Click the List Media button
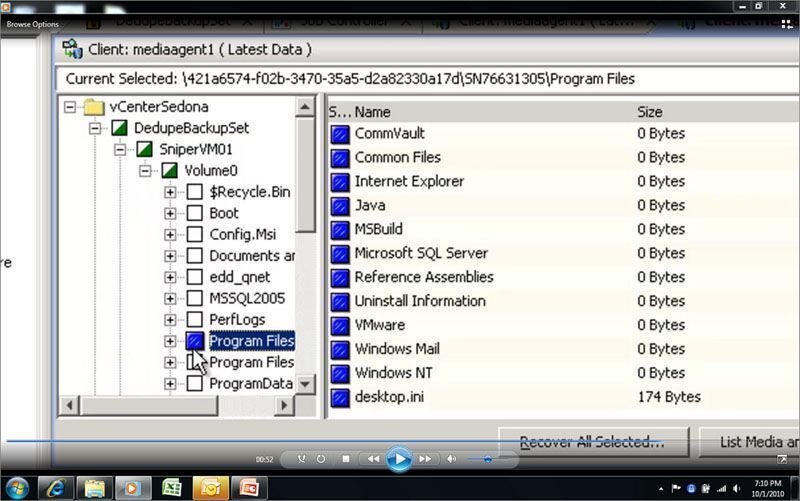This screenshot has width=800, height=501. pyautogui.click(x=749, y=442)
